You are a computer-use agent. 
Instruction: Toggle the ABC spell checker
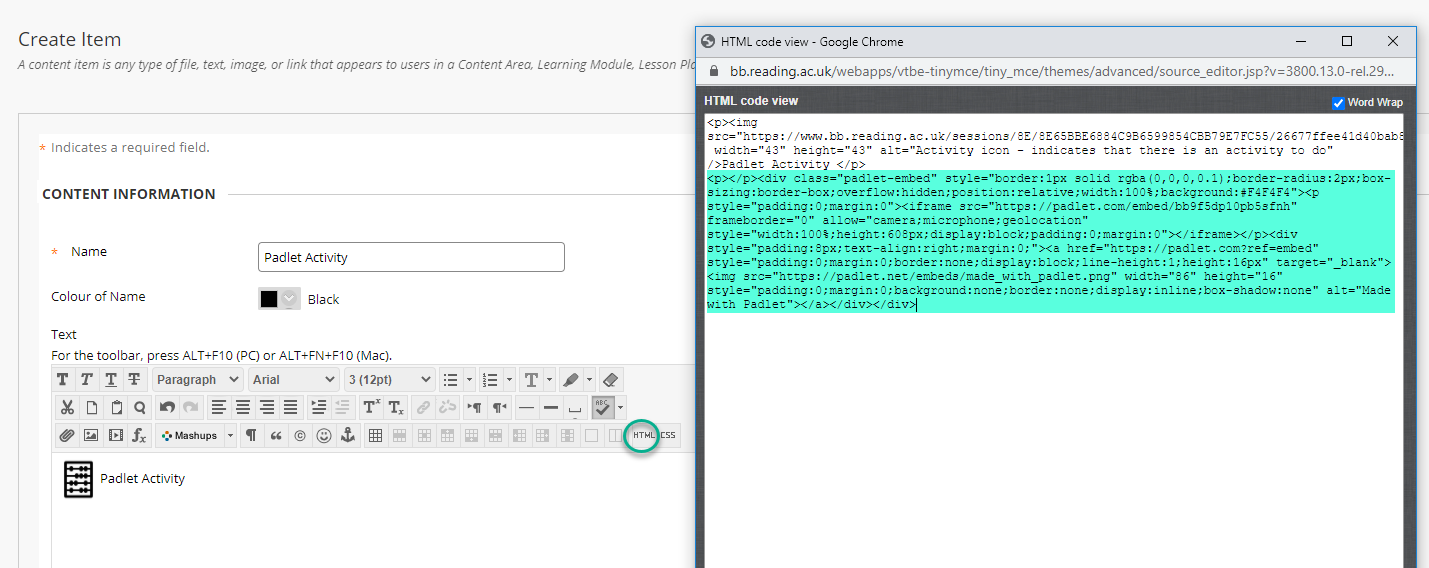(602, 407)
